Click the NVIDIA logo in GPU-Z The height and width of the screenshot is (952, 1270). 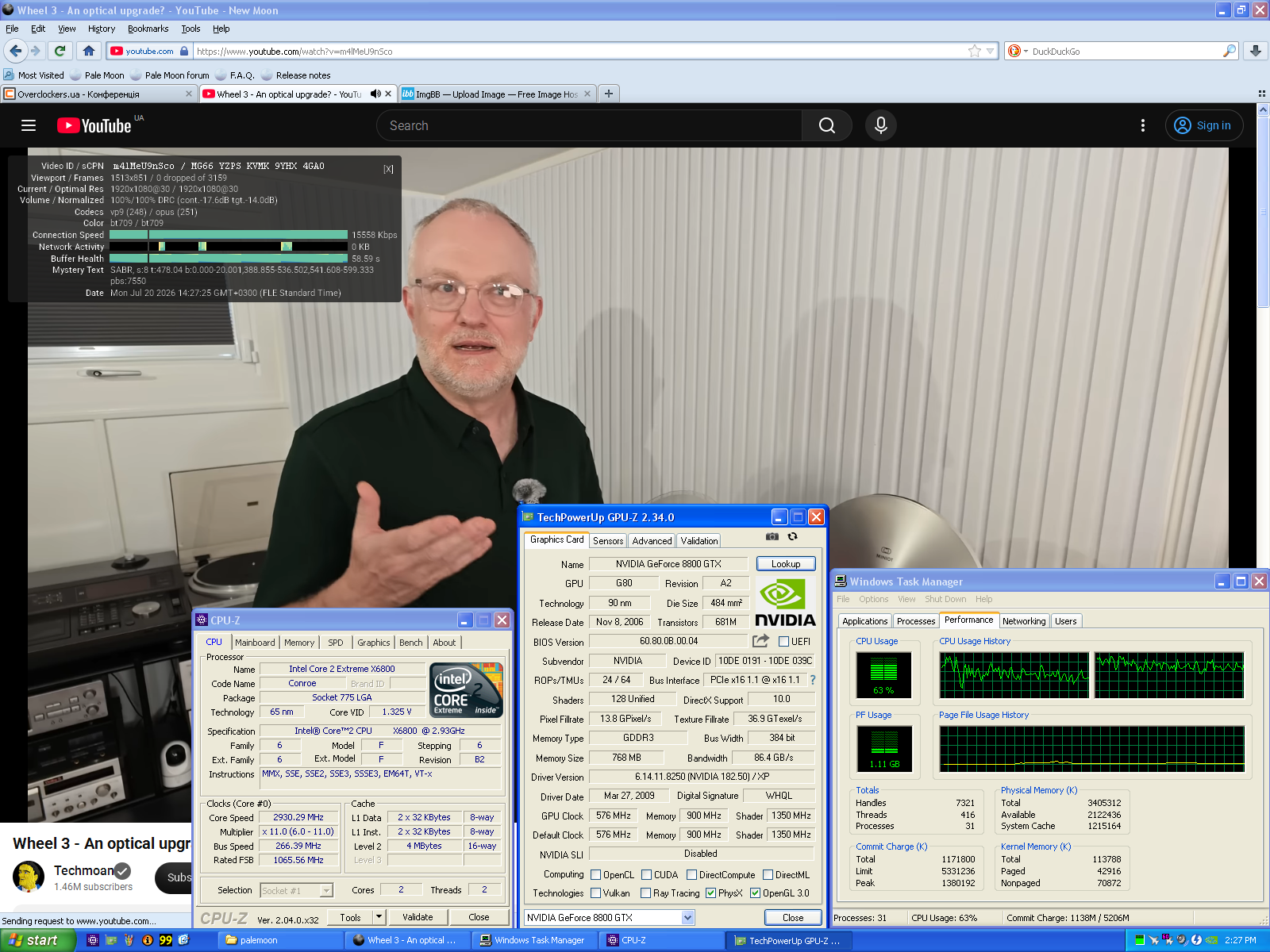click(785, 603)
